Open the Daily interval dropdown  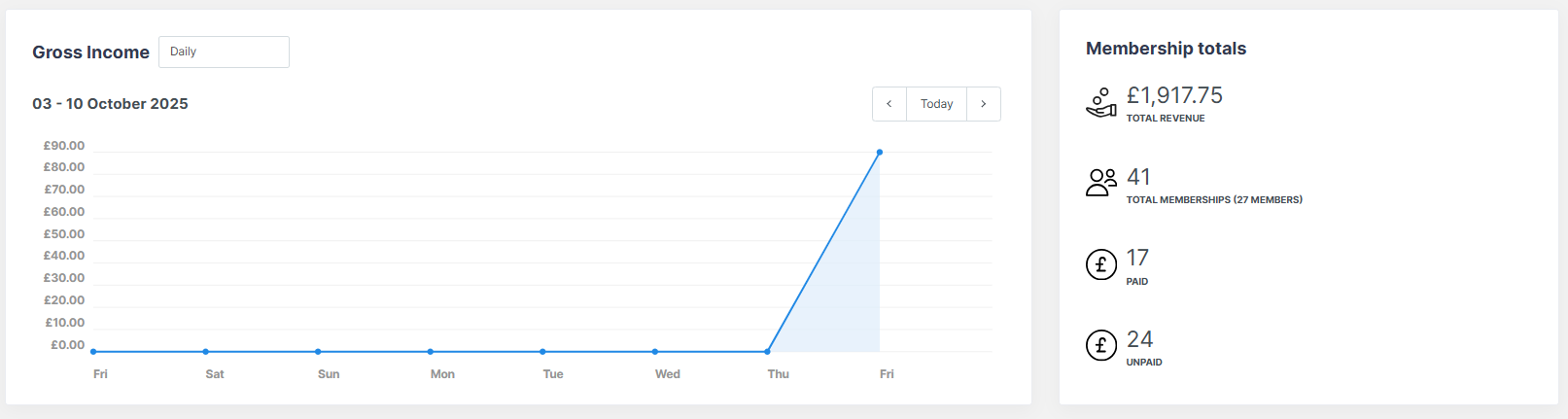pyautogui.click(x=224, y=52)
